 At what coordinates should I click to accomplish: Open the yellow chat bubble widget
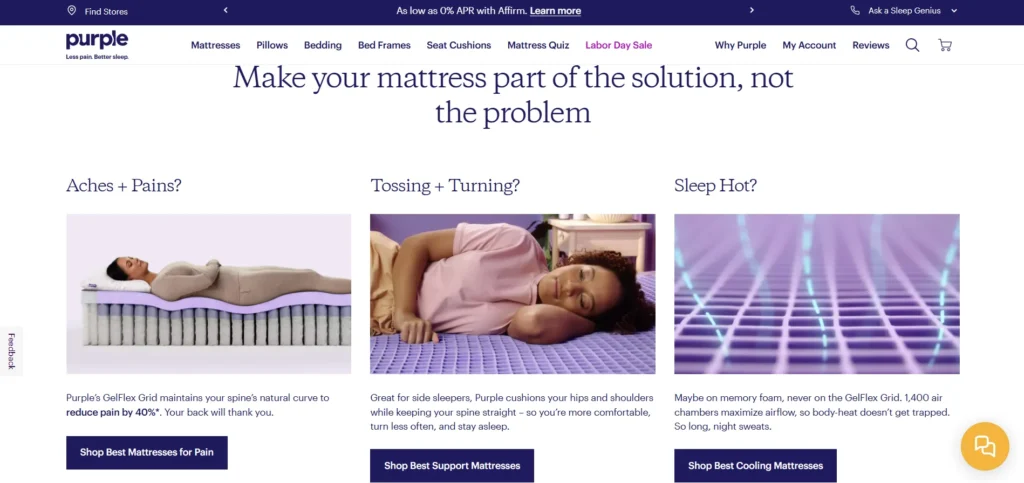pos(984,446)
